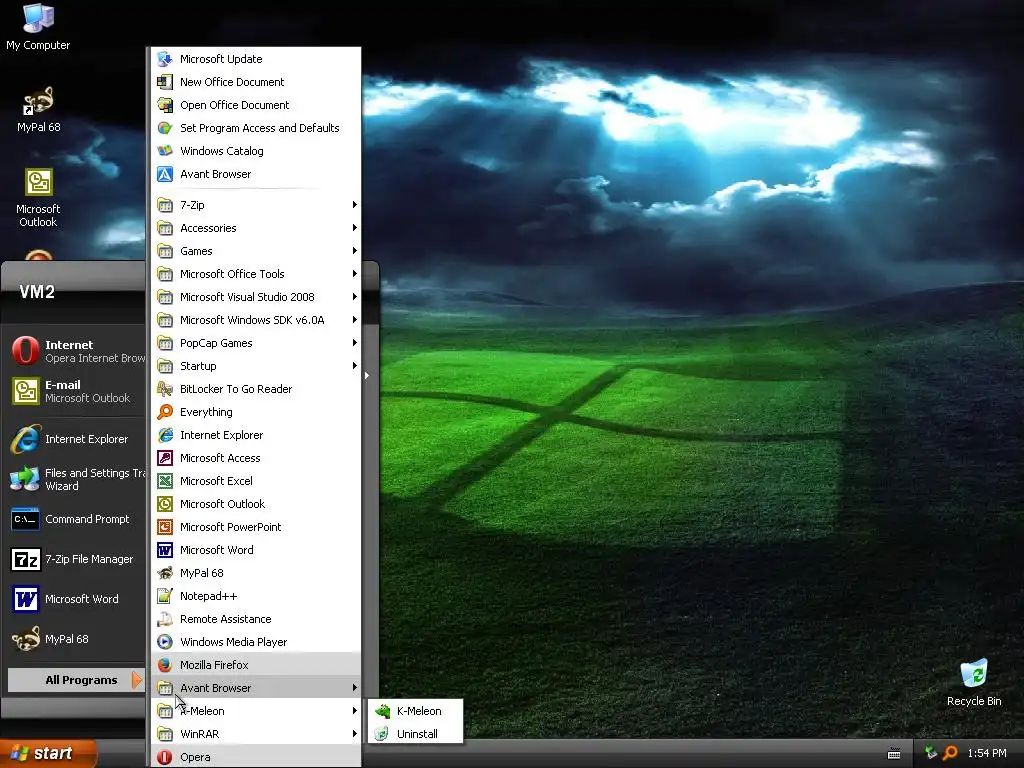
Task: Expand the Startup folder submenu arrow
Action: 355,366
